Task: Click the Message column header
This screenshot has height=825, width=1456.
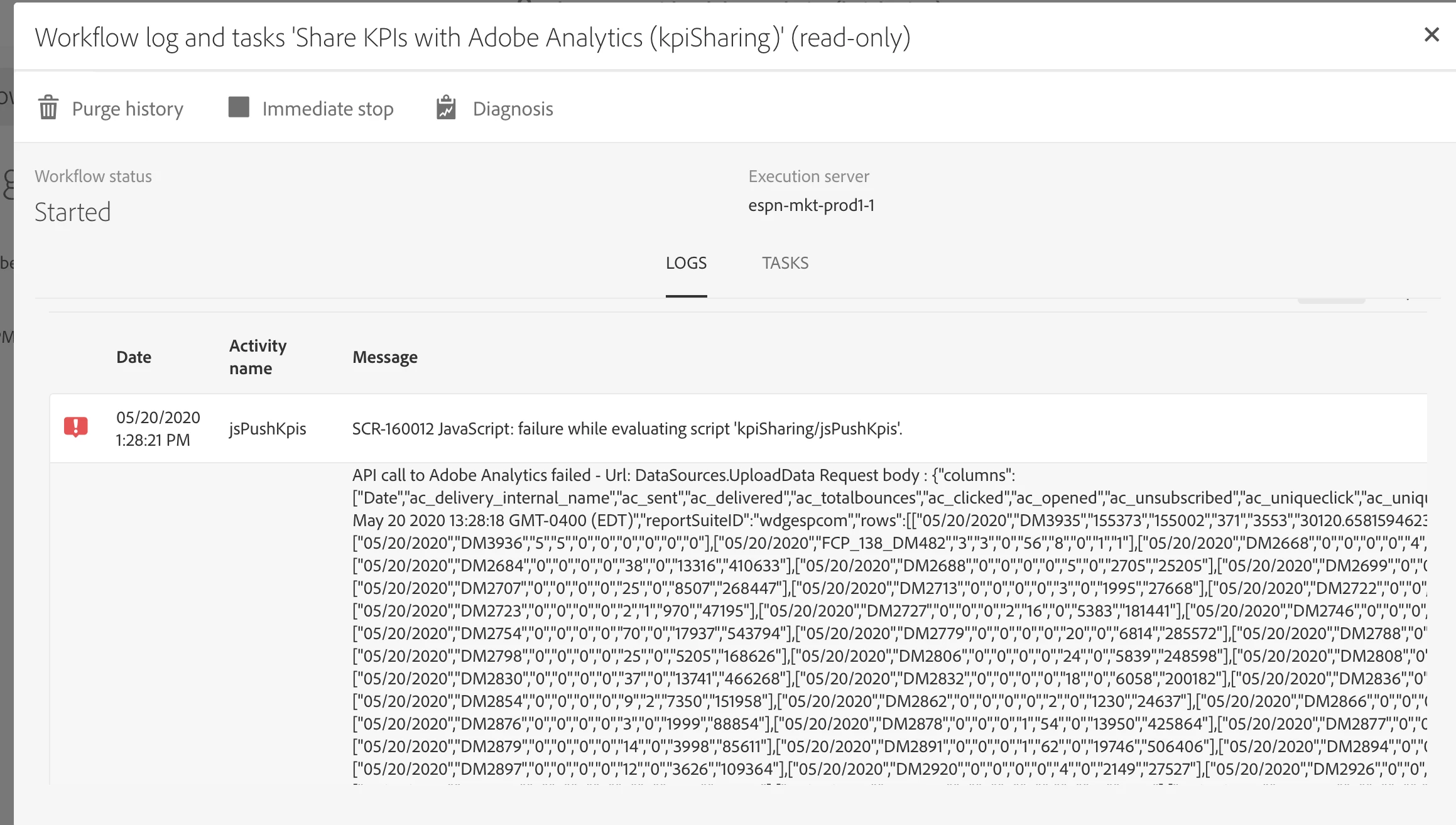Action: click(385, 357)
